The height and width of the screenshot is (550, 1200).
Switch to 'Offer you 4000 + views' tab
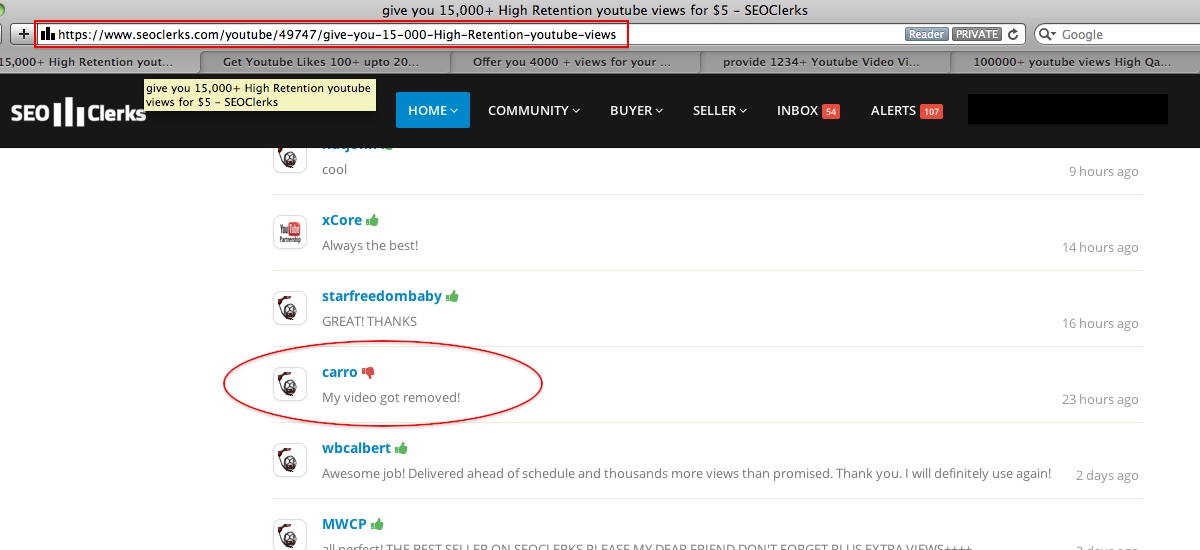coord(572,61)
